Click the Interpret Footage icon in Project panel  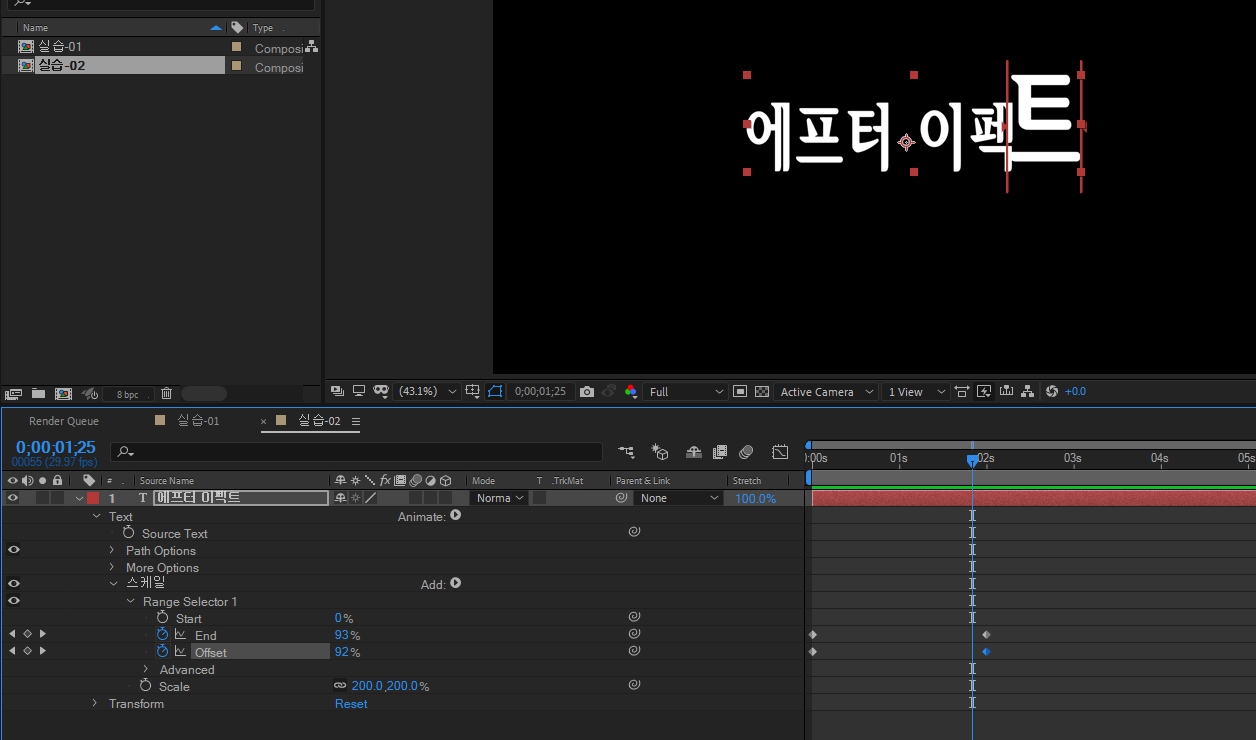point(14,394)
